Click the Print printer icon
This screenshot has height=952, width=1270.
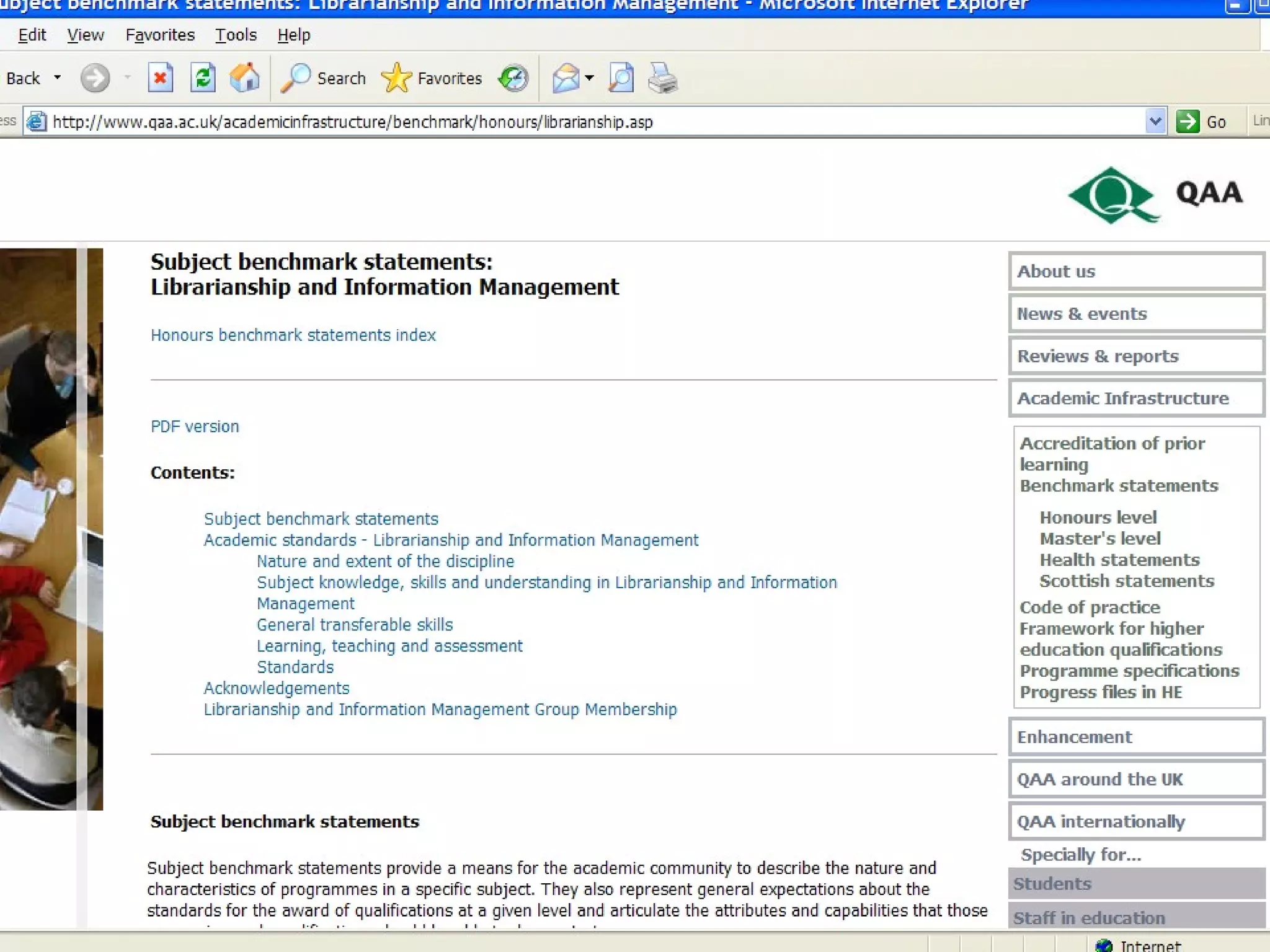pyautogui.click(x=662, y=78)
